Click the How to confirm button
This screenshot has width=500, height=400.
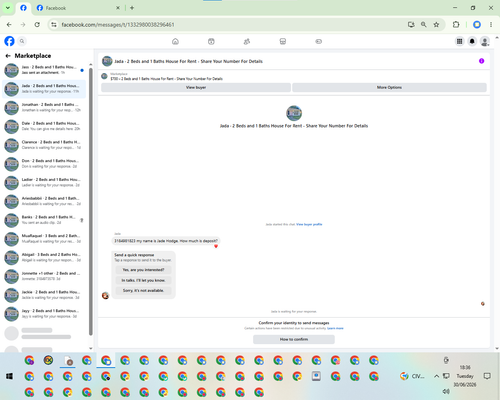(x=294, y=339)
